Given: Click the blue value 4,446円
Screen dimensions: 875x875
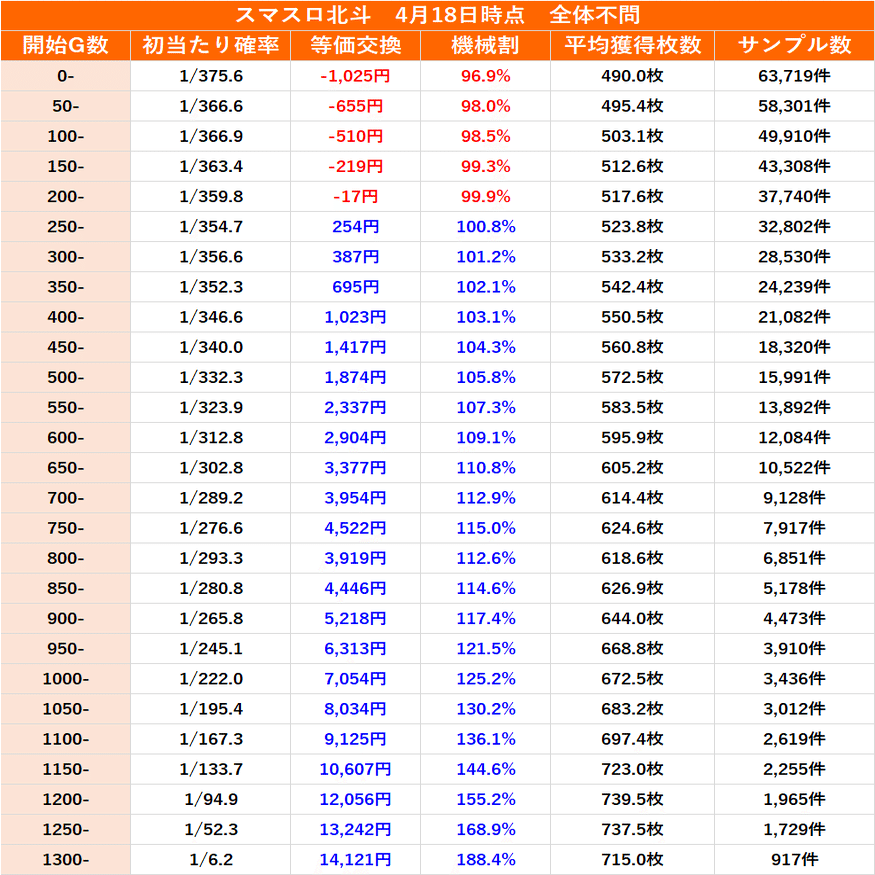Looking at the screenshot, I should [x=355, y=588].
